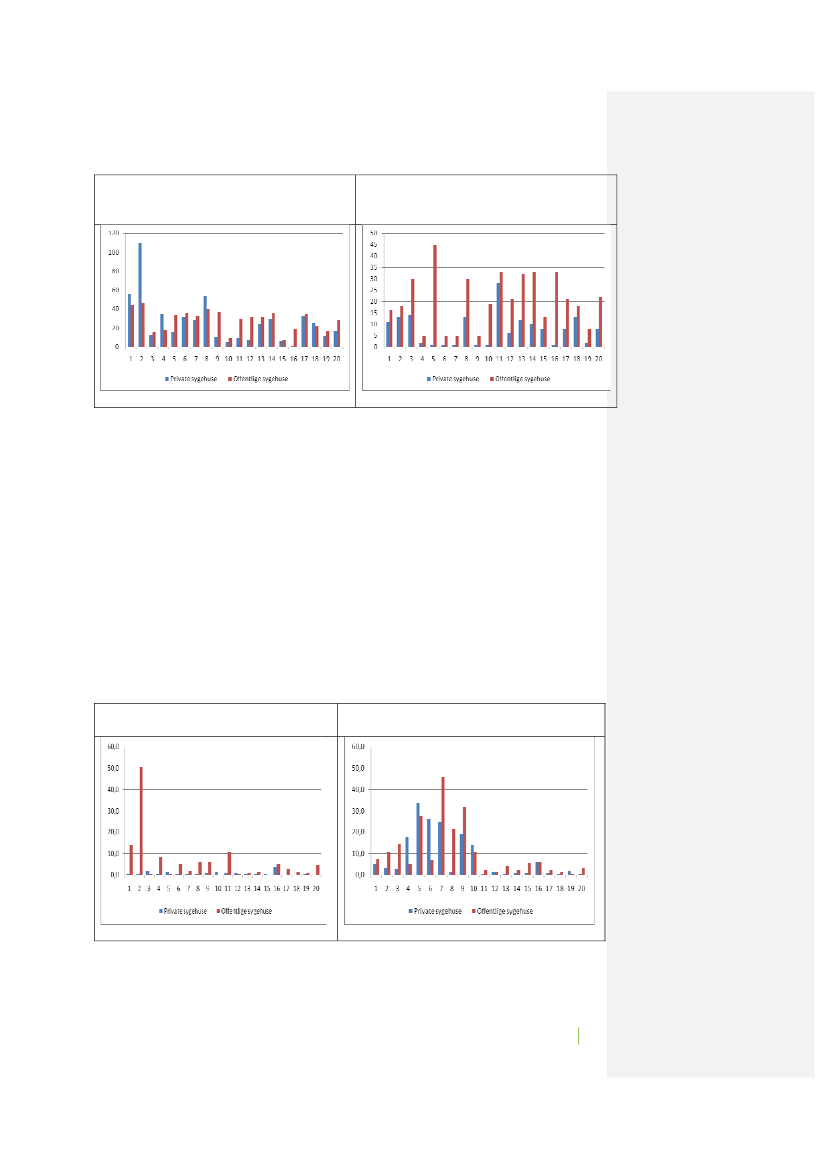
Task: Select blue bar at category 5, bottom-right chart
Action: click(x=417, y=839)
